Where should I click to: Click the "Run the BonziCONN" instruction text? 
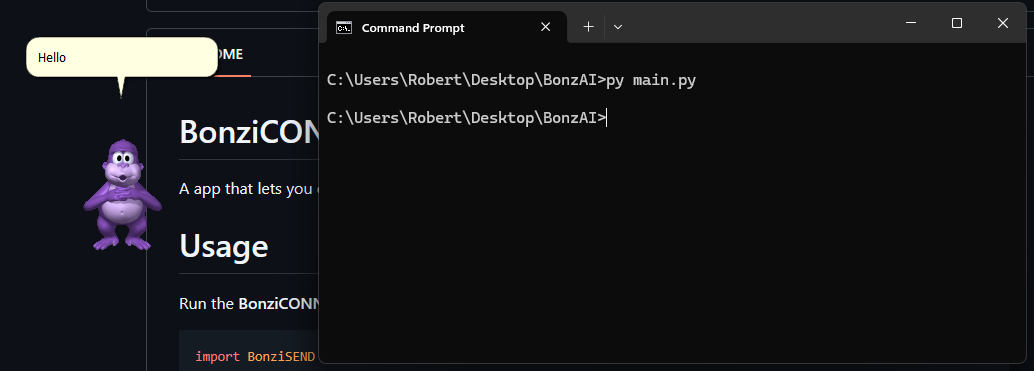249,304
